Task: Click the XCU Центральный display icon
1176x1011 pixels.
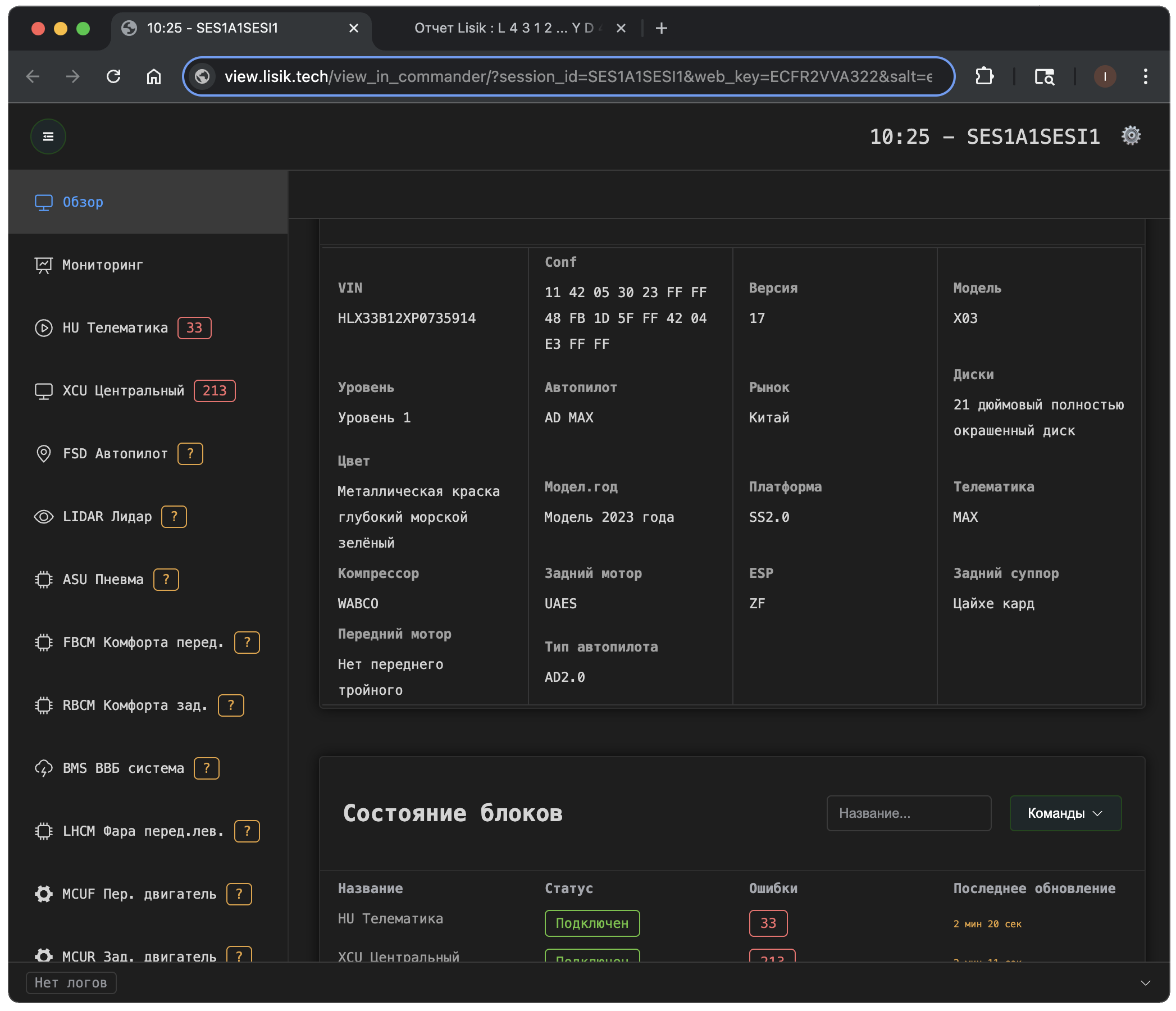Action: (44, 391)
